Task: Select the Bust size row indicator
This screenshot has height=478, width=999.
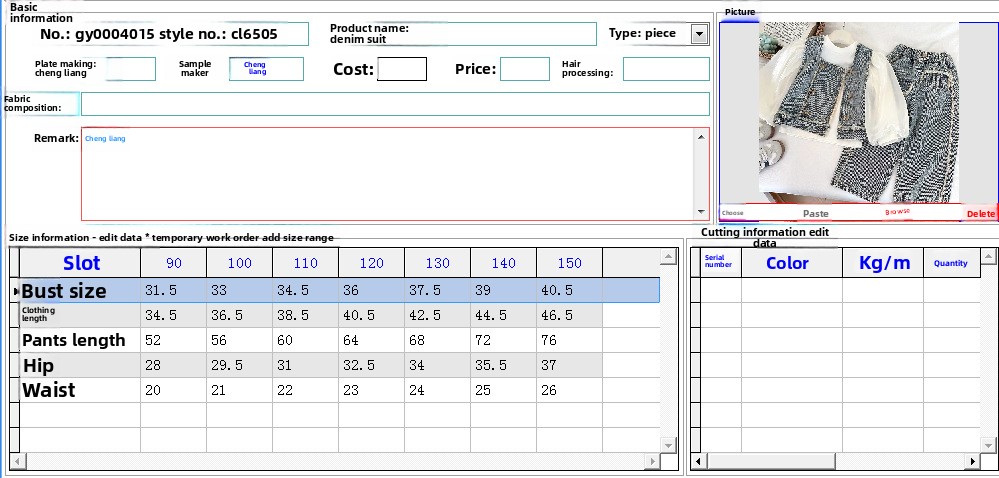Action: 14,291
